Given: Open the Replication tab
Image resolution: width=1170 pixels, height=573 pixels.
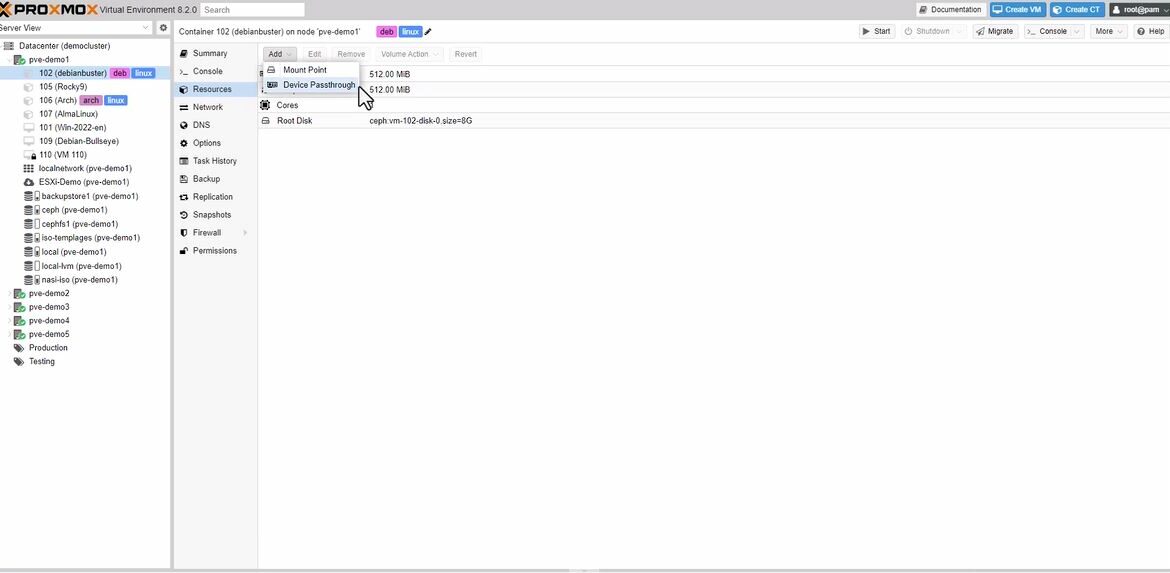Looking at the screenshot, I should 215,197.
